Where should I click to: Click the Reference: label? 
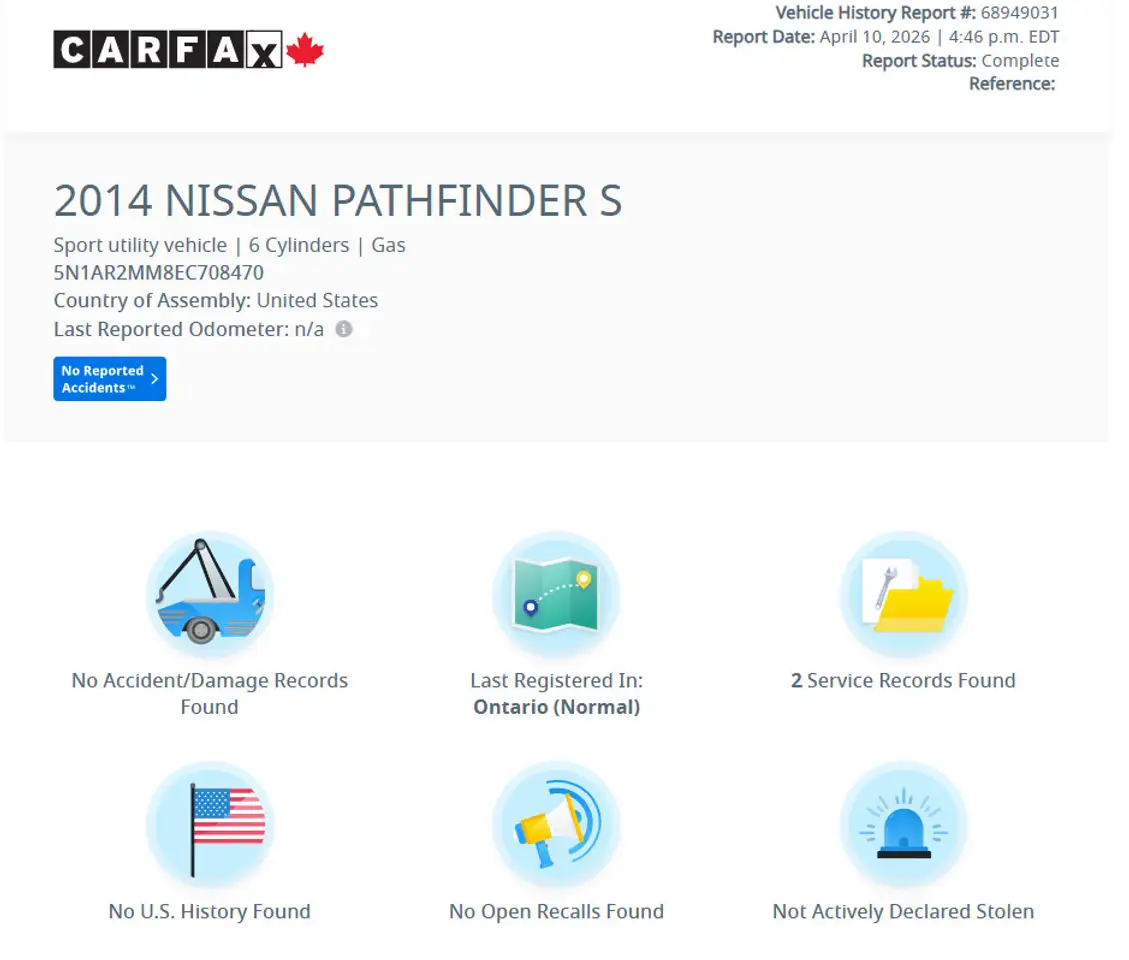(x=1012, y=84)
